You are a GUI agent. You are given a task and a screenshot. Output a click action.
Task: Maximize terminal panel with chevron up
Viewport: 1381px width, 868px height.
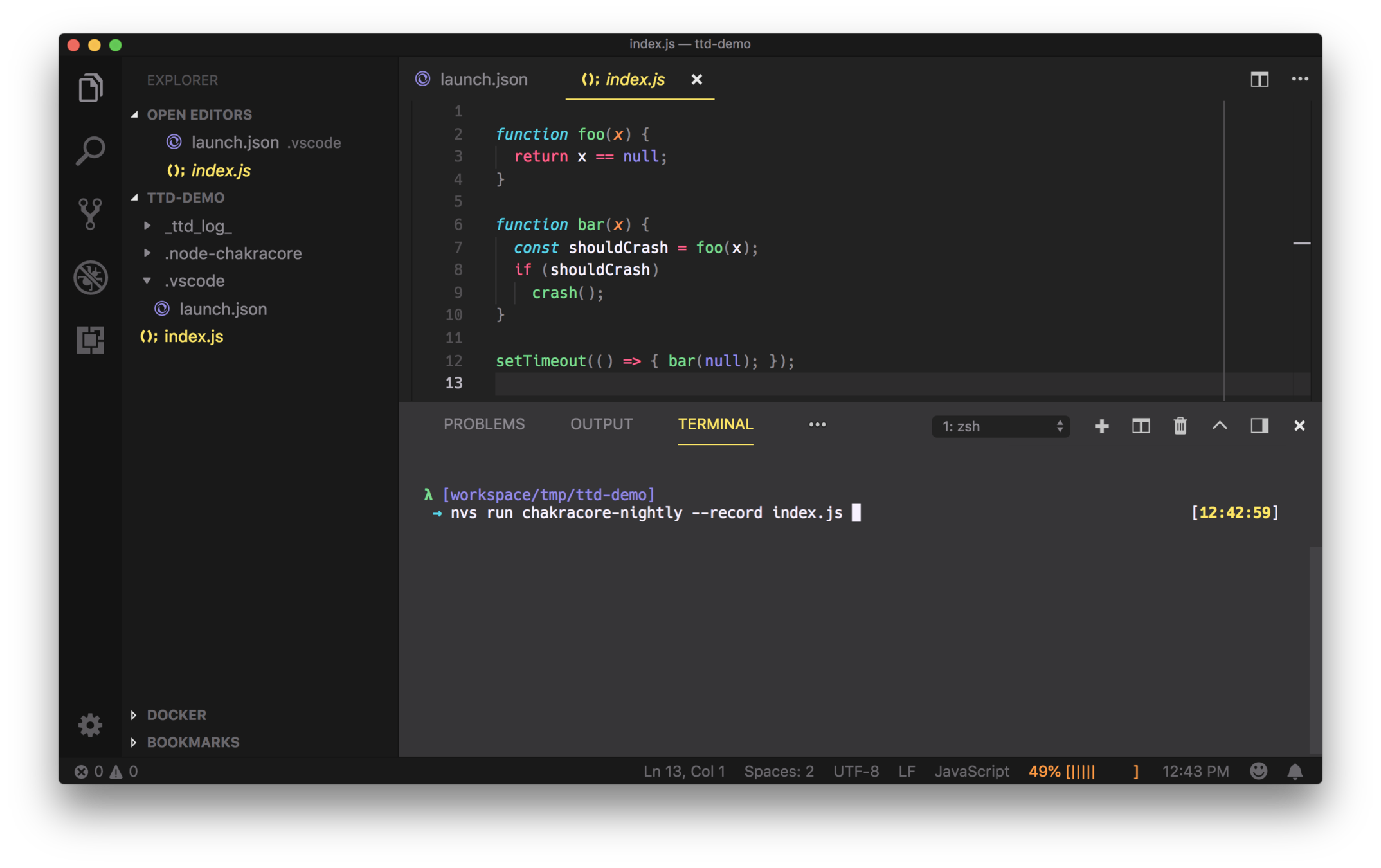tap(1220, 426)
